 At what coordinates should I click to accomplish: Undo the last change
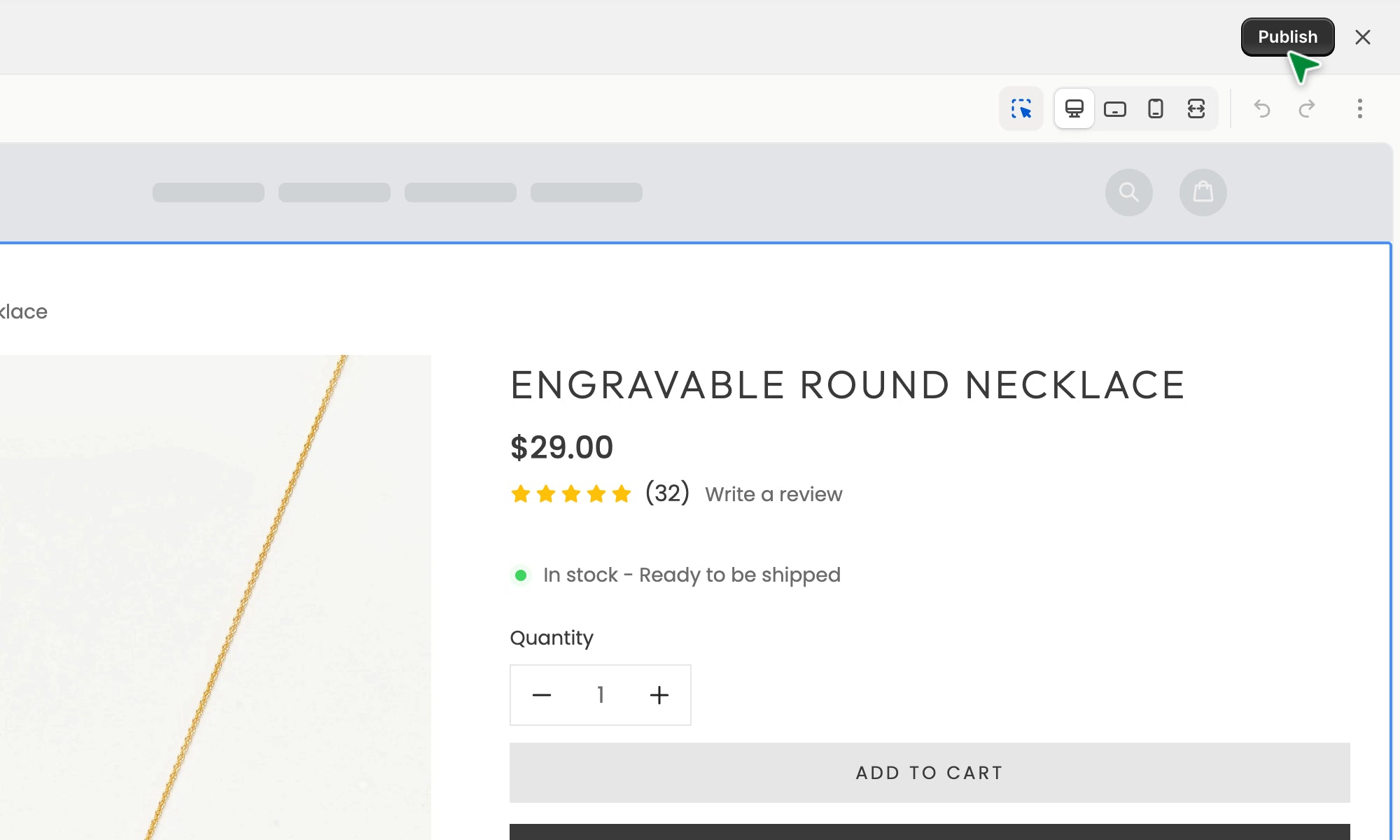point(1262,109)
